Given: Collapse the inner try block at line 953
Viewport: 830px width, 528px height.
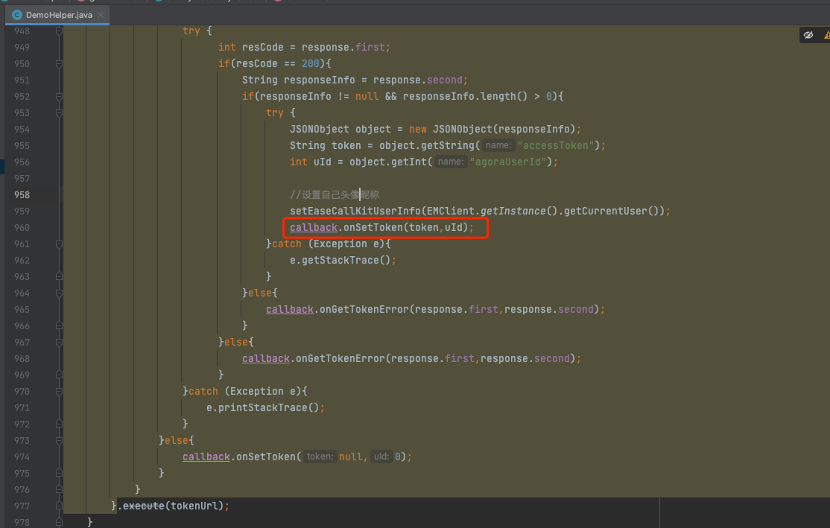Looking at the screenshot, I should (x=59, y=113).
